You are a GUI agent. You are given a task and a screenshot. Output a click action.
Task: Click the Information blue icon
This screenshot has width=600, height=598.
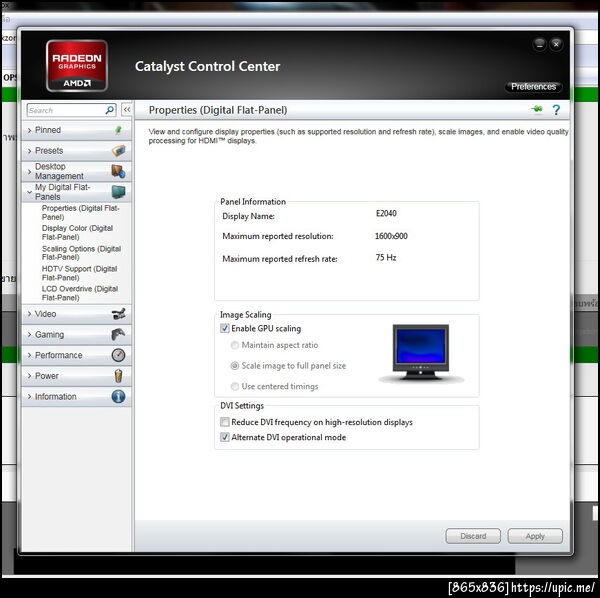pyautogui.click(x=118, y=396)
